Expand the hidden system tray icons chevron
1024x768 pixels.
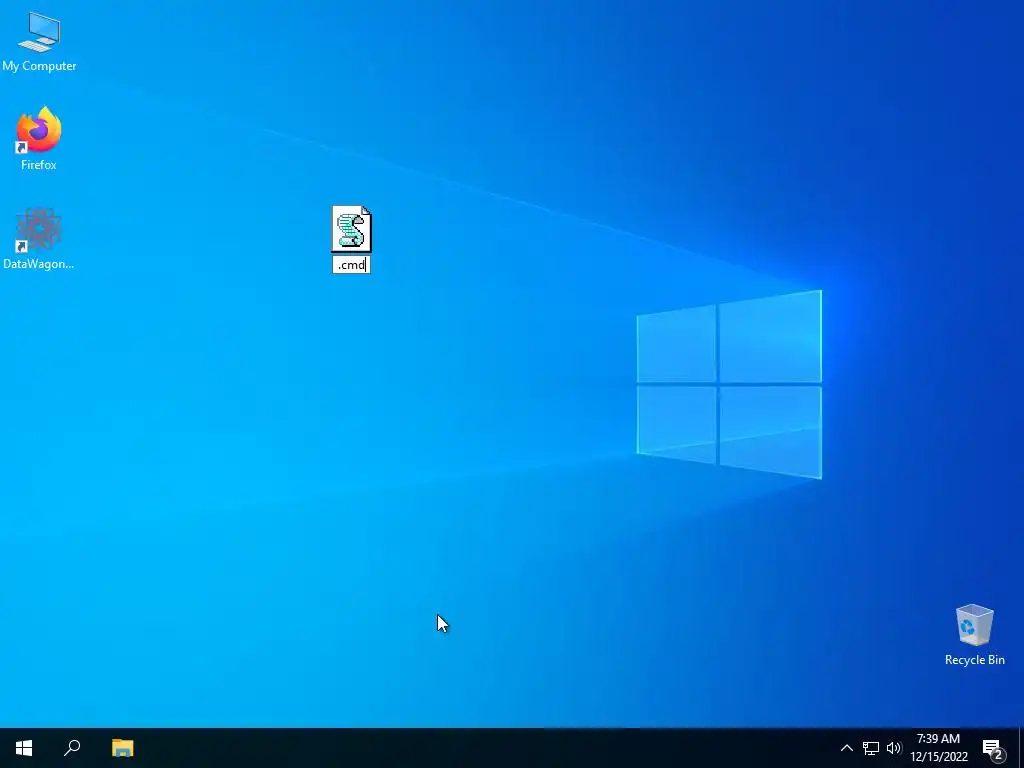tap(846, 748)
